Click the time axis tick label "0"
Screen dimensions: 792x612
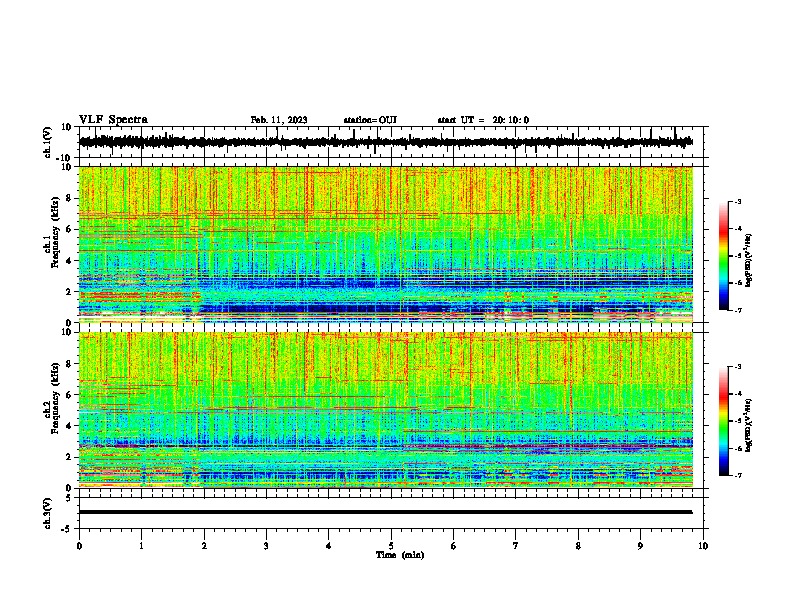click(79, 546)
